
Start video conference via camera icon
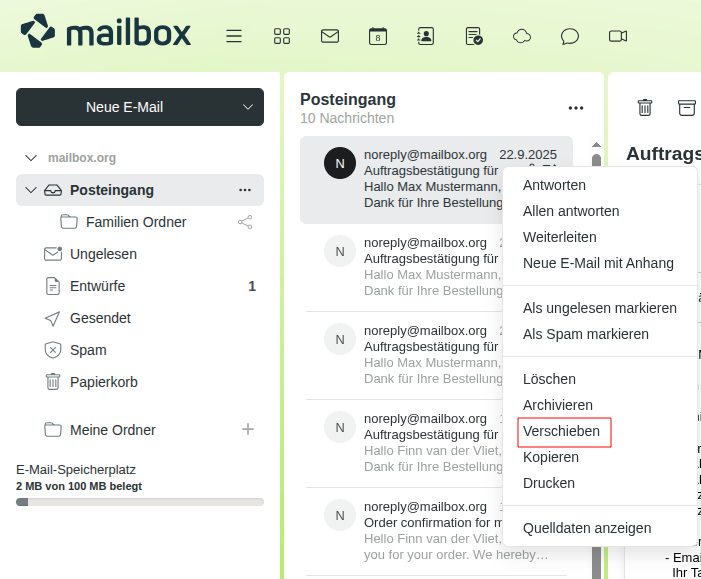[618, 36]
